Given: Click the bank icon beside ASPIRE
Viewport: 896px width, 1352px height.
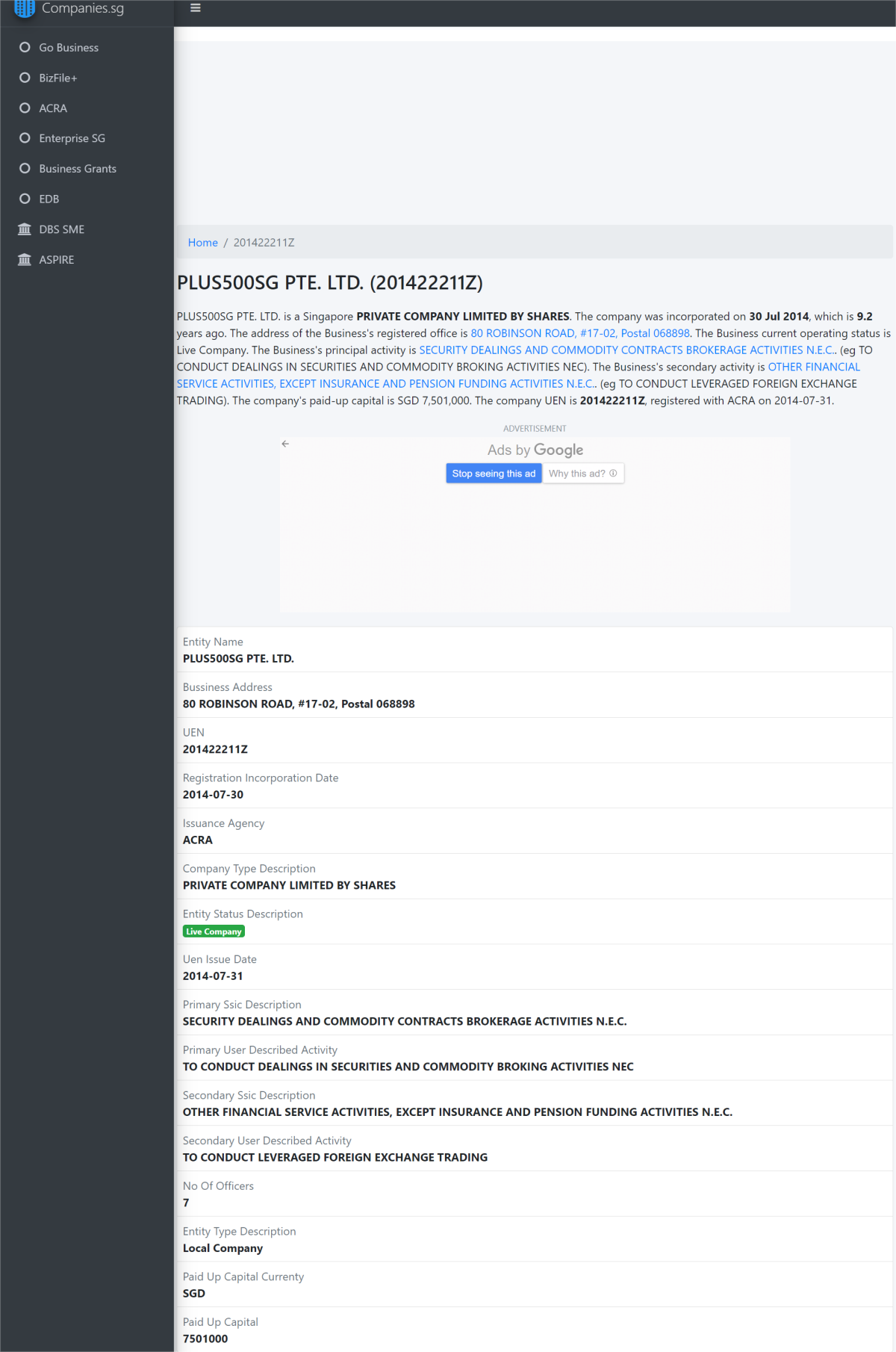Looking at the screenshot, I should tap(25, 260).
